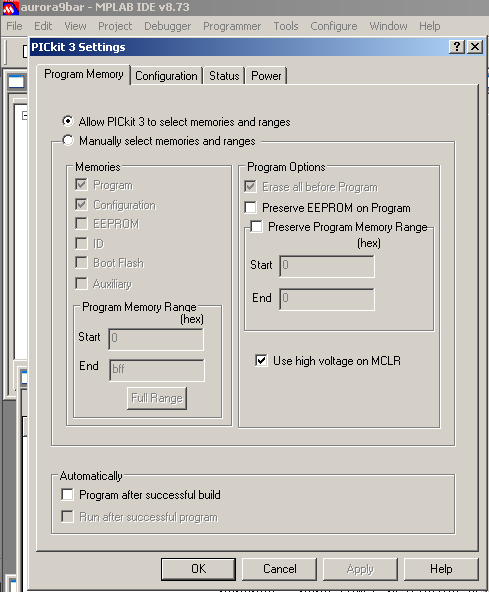Open the Configure menu
Image resolution: width=489 pixels, height=592 pixels.
(334, 26)
